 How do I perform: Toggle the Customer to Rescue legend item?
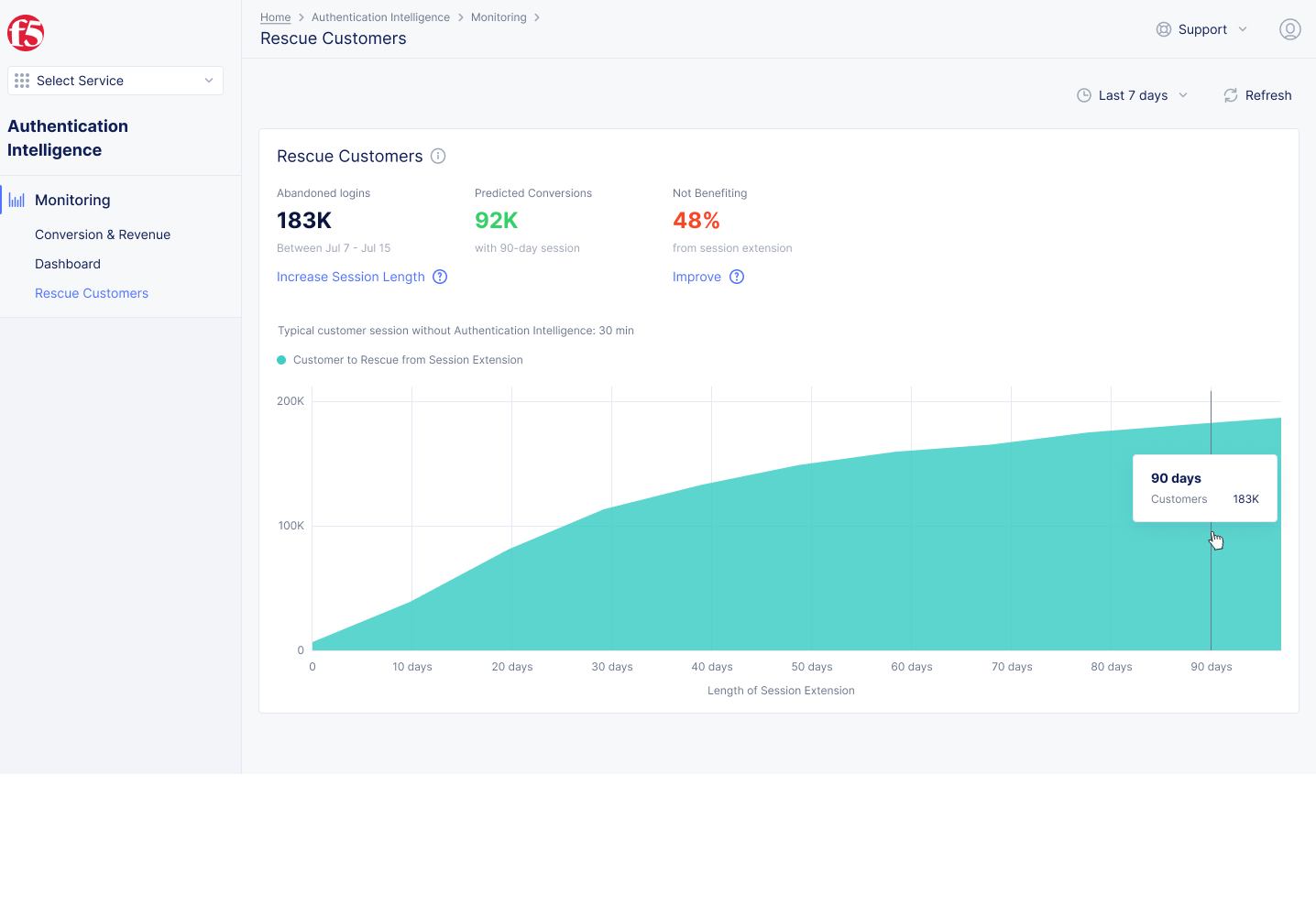pyautogui.click(x=400, y=360)
